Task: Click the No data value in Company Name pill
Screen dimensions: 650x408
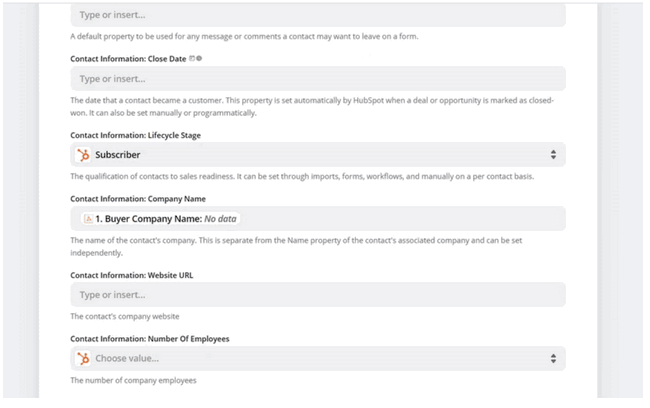Action: click(x=221, y=218)
